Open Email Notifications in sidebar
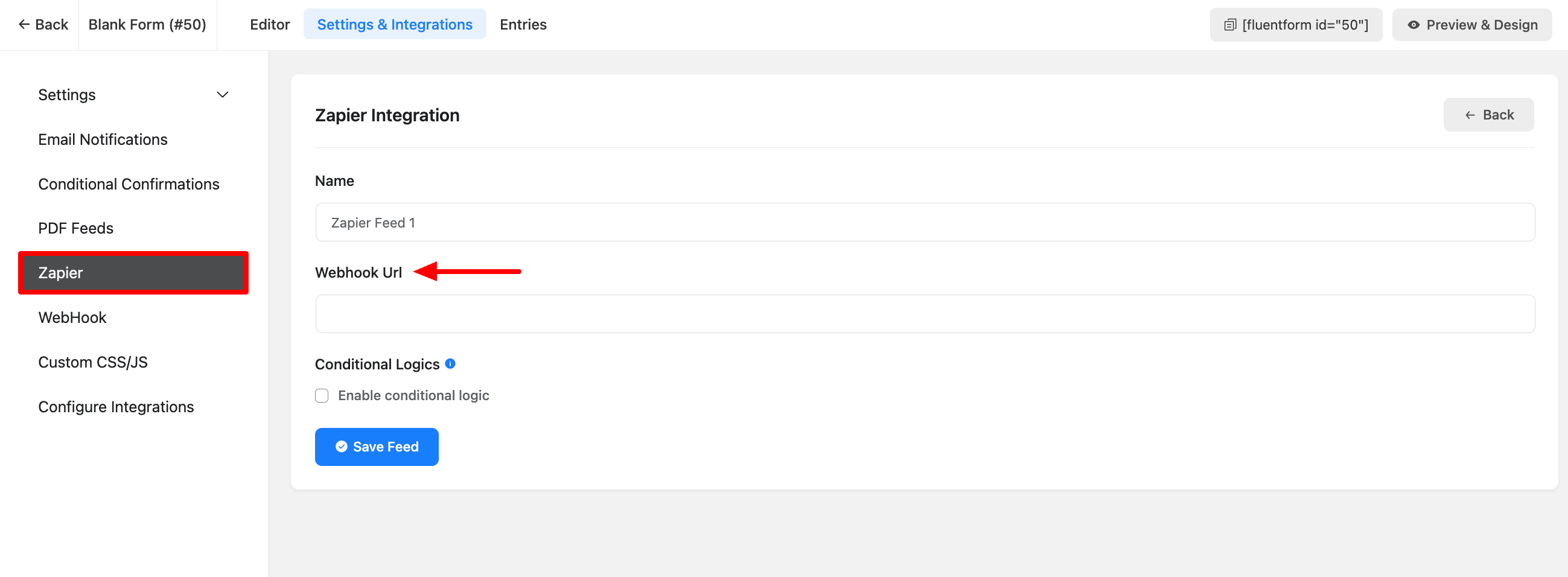This screenshot has width=1568, height=577. (103, 139)
